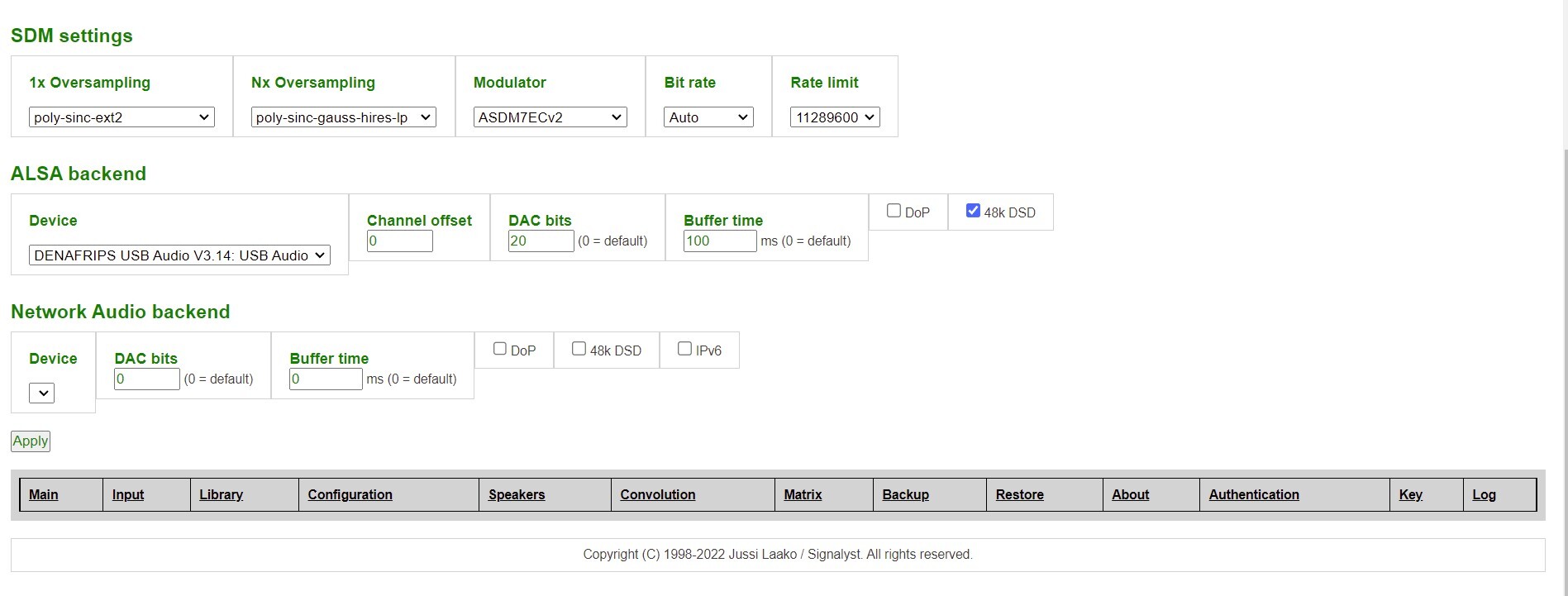Open the Convolution page
The width and height of the screenshot is (1568, 596).
tap(657, 494)
